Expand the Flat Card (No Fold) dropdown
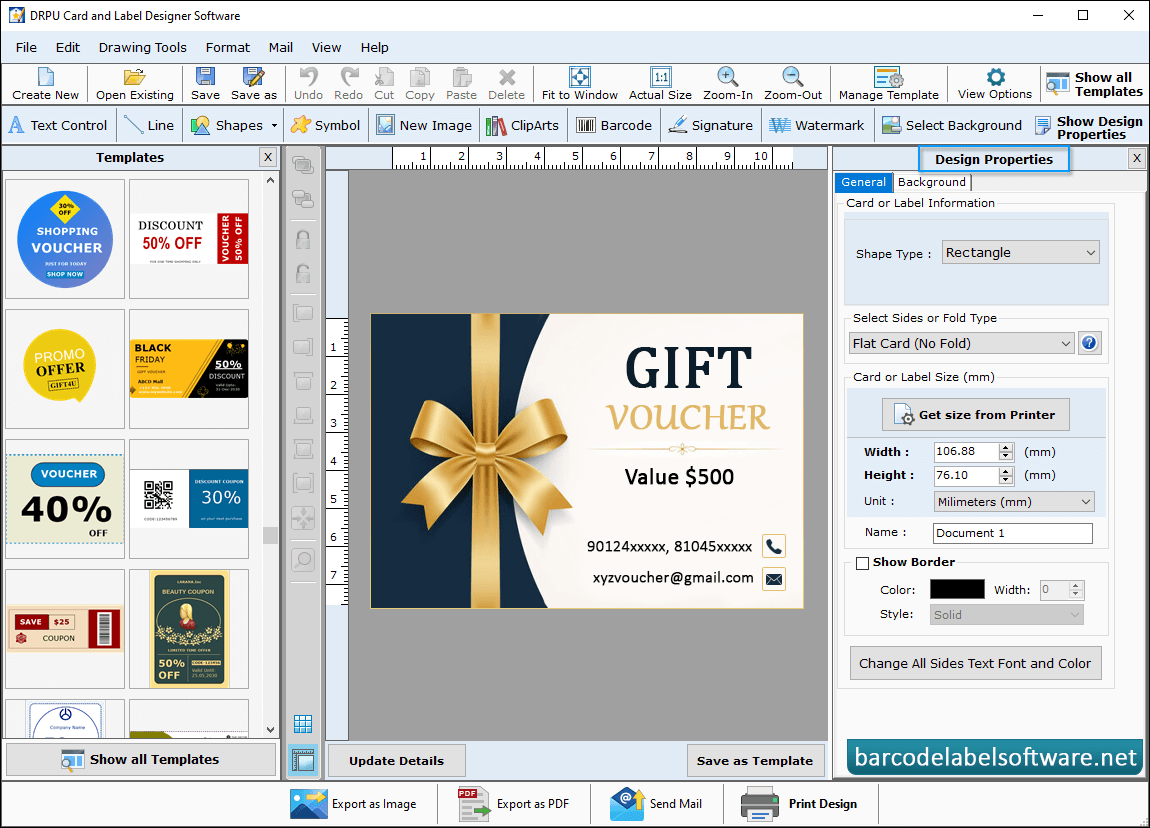1150x828 pixels. point(962,343)
